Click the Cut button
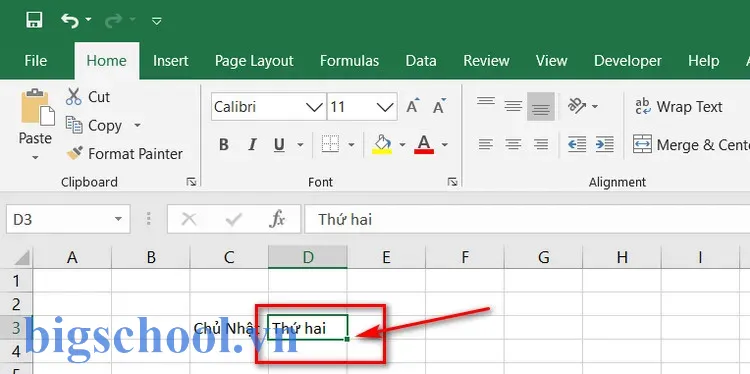 (x=88, y=97)
